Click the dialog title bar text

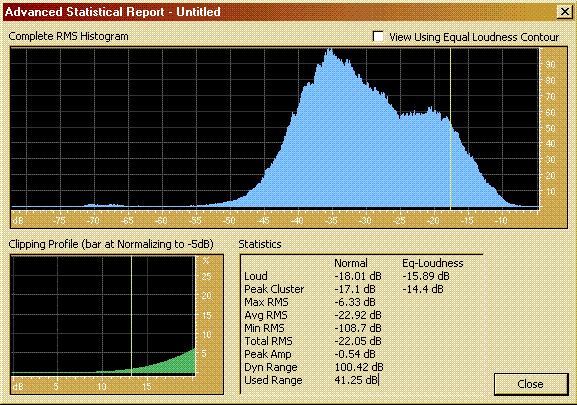113,12
